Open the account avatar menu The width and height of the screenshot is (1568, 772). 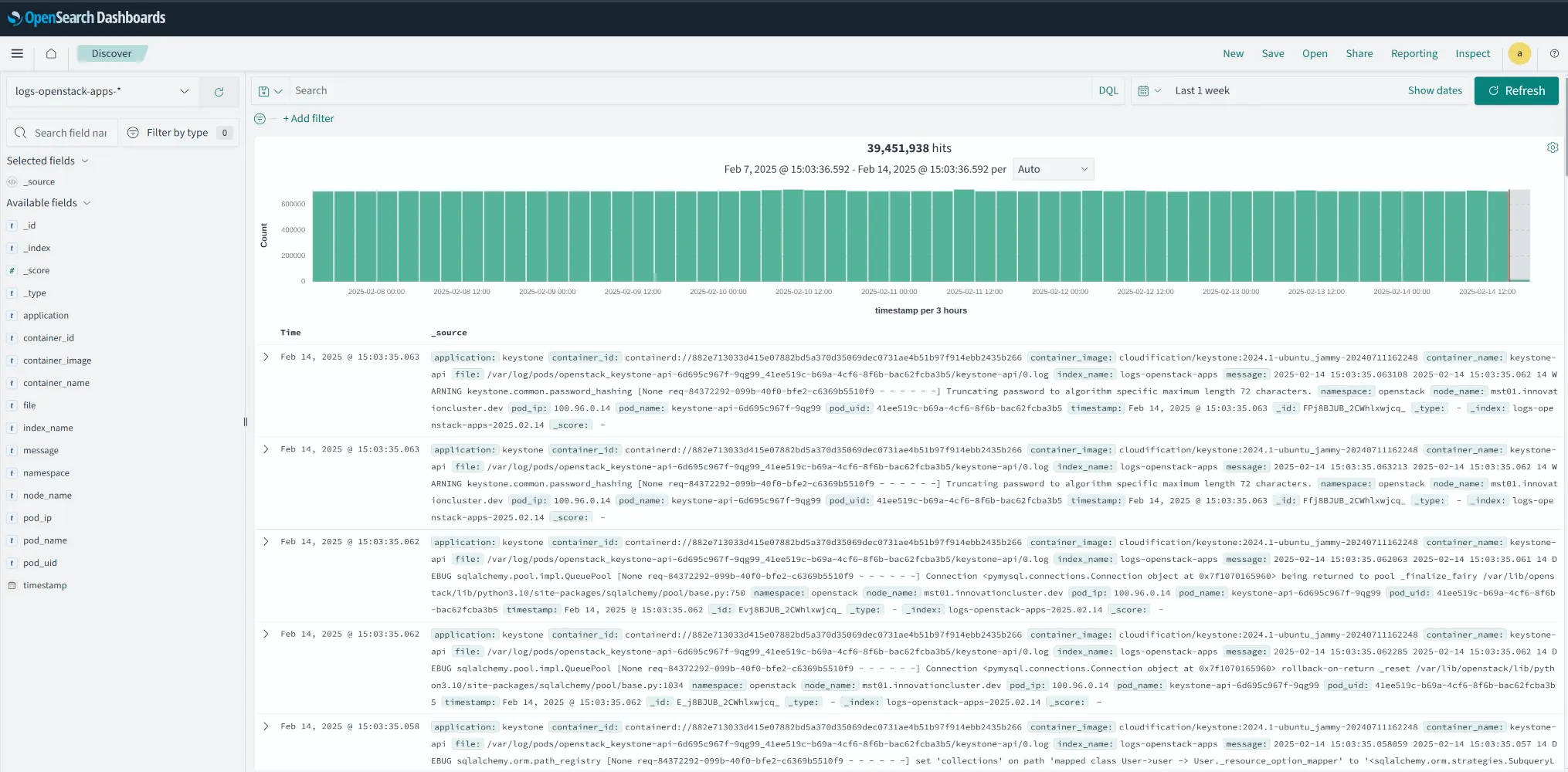[1519, 53]
